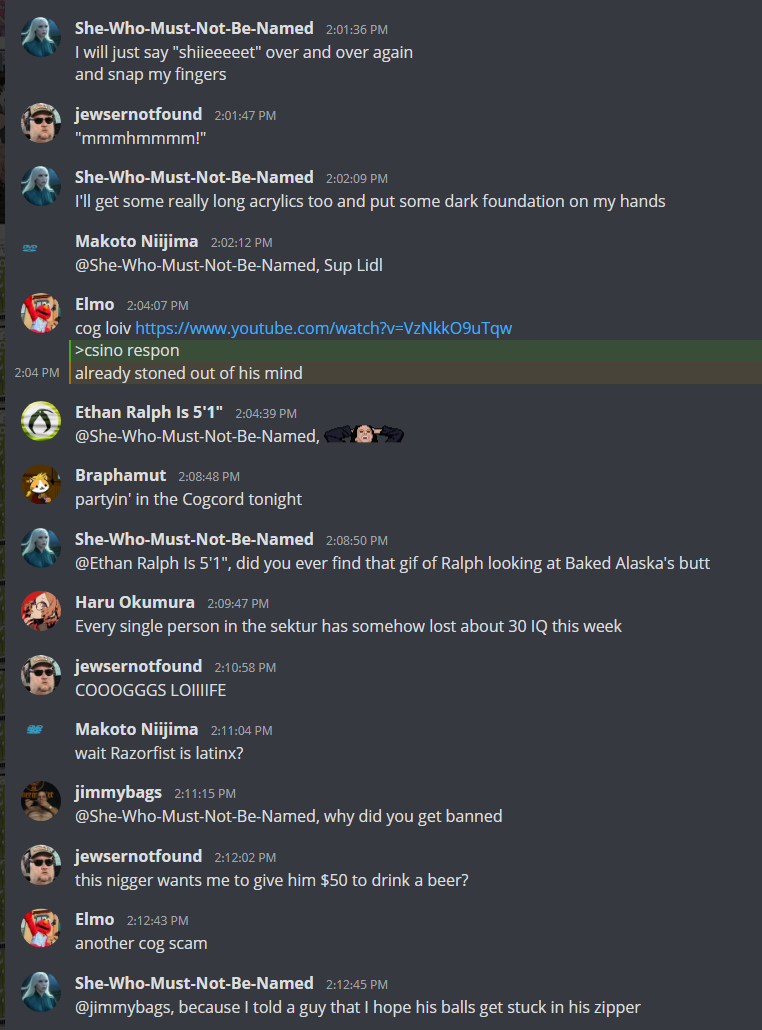Open jewsernotfound's avatar beside "mmmhmmmm!" message
762x1030 pixels.
pyautogui.click(x=41, y=123)
